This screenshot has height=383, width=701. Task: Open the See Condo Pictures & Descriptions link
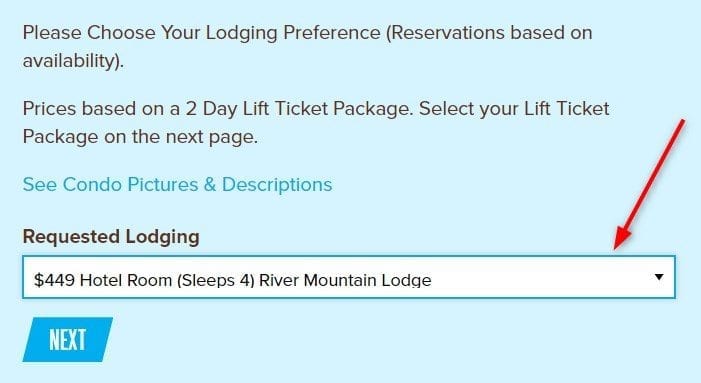[177, 185]
